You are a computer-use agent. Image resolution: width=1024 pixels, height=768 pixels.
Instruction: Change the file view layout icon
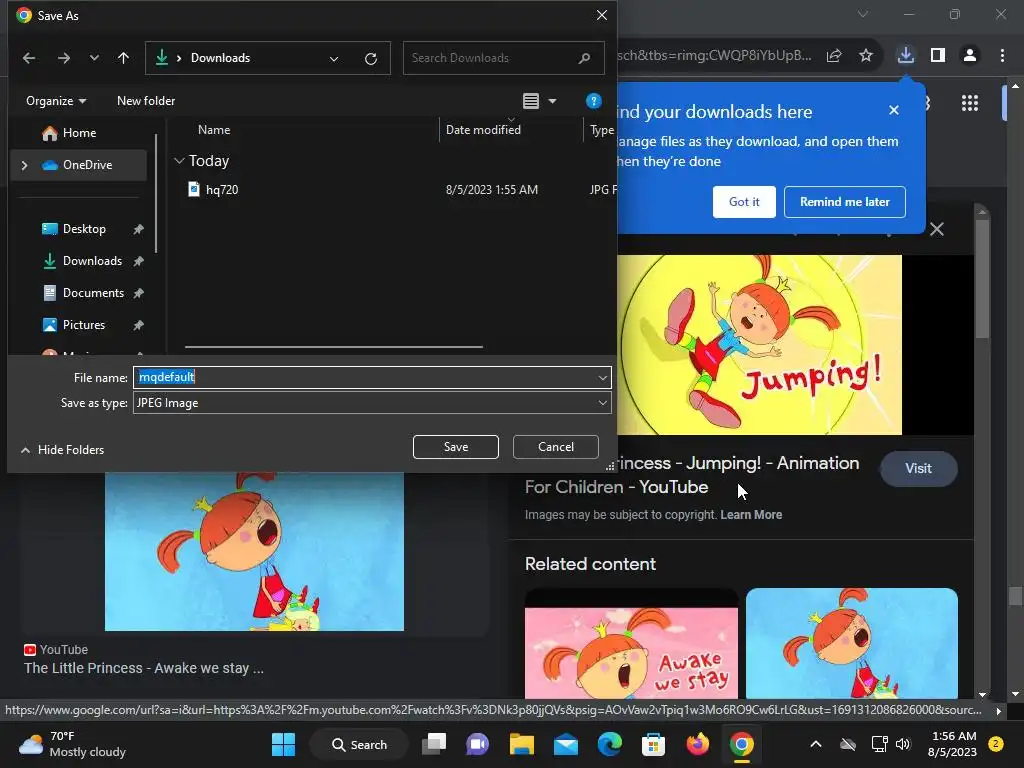click(531, 101)
